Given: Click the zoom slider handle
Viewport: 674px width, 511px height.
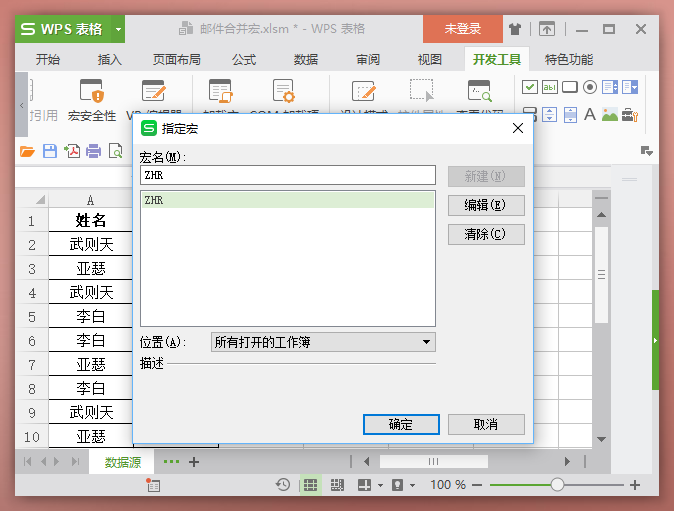Looking at the screenshot, I should coord(557,485).
